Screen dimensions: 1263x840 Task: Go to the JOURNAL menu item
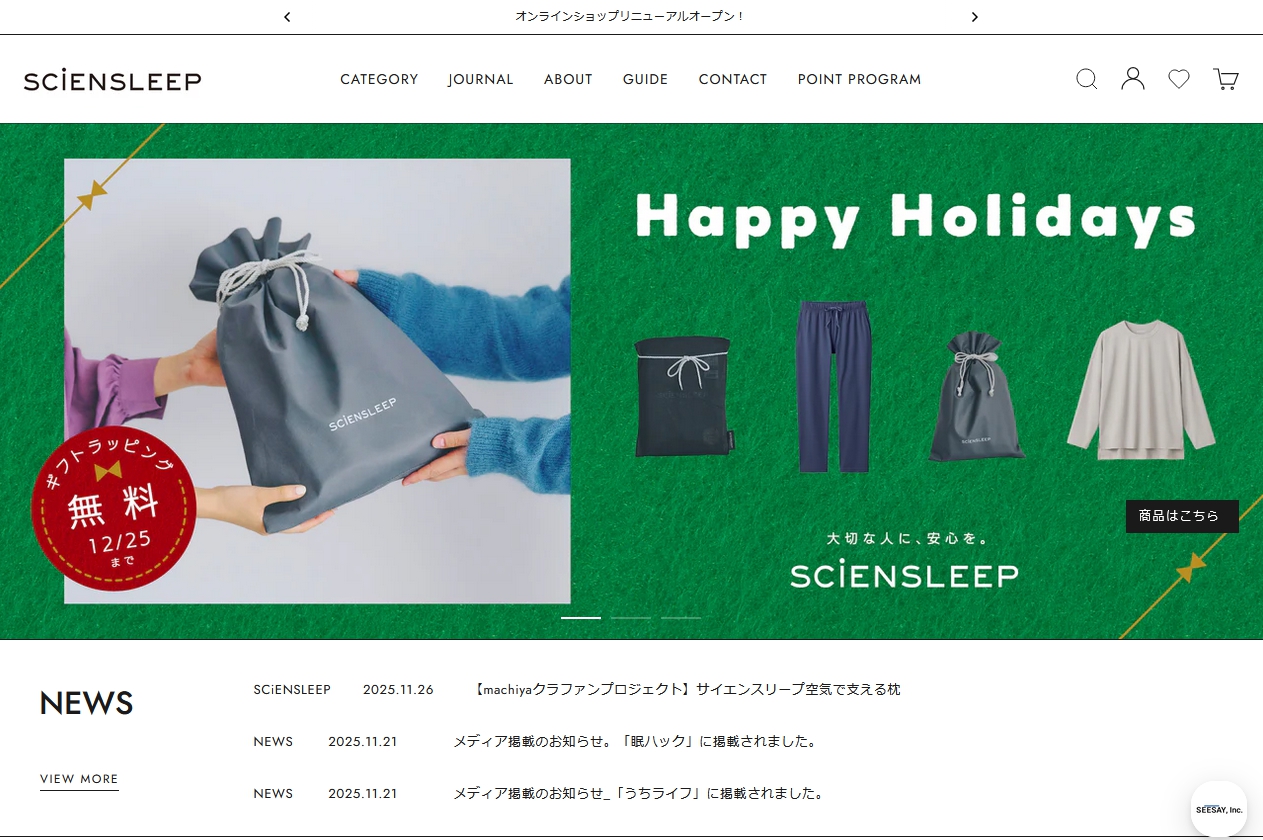tap(481, 79)
